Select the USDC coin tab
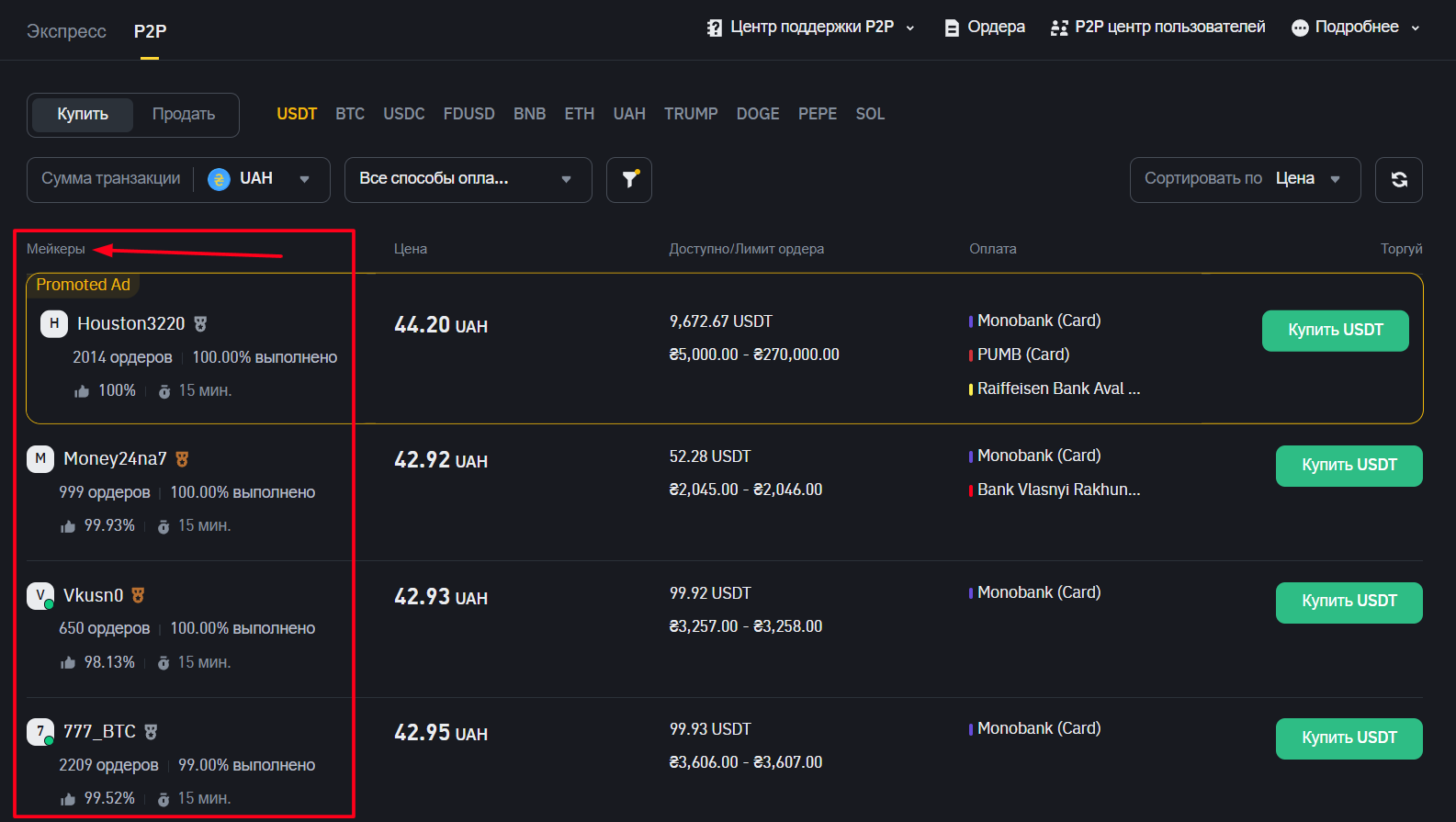 [x=404, y=114]
